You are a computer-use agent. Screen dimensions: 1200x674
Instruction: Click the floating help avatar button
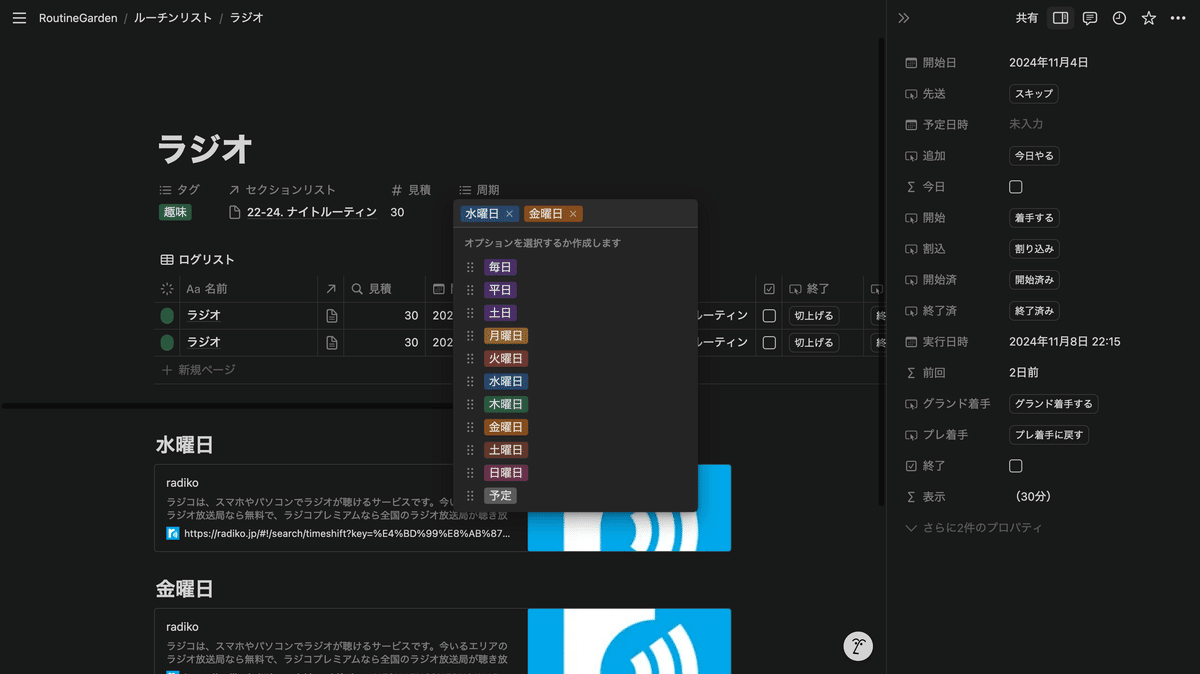[x=858, y=646]
